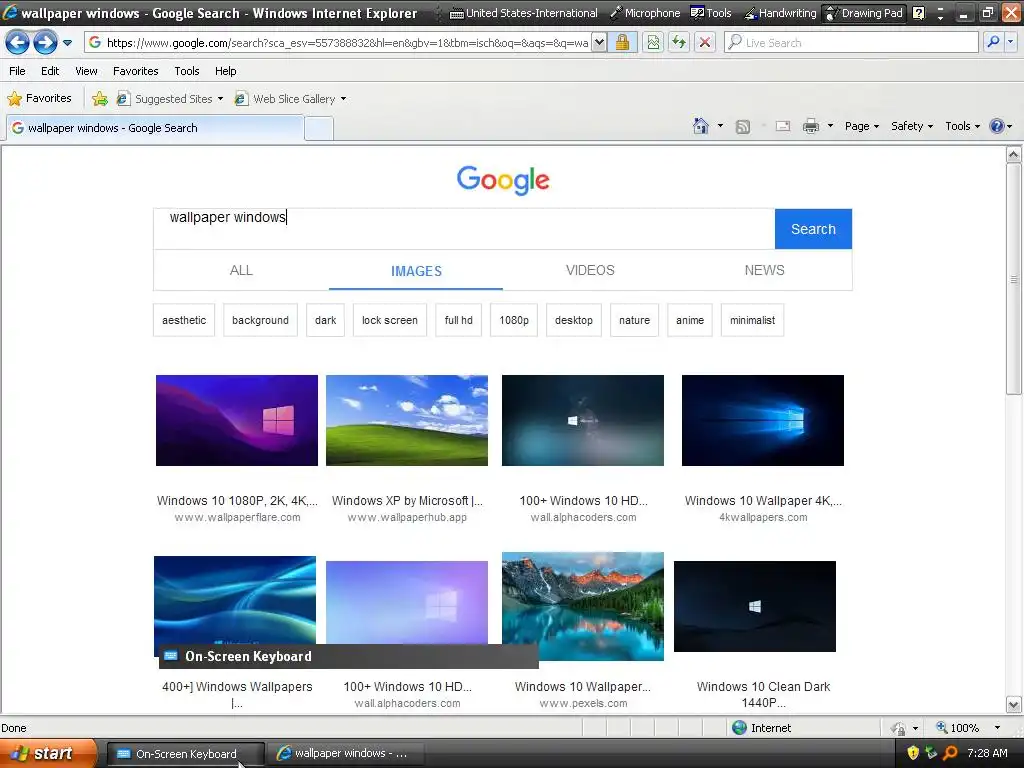Open the command bar Tools dropdown
The height and width of the screenshot is (768, 1024).
click(x=963, y=126)
